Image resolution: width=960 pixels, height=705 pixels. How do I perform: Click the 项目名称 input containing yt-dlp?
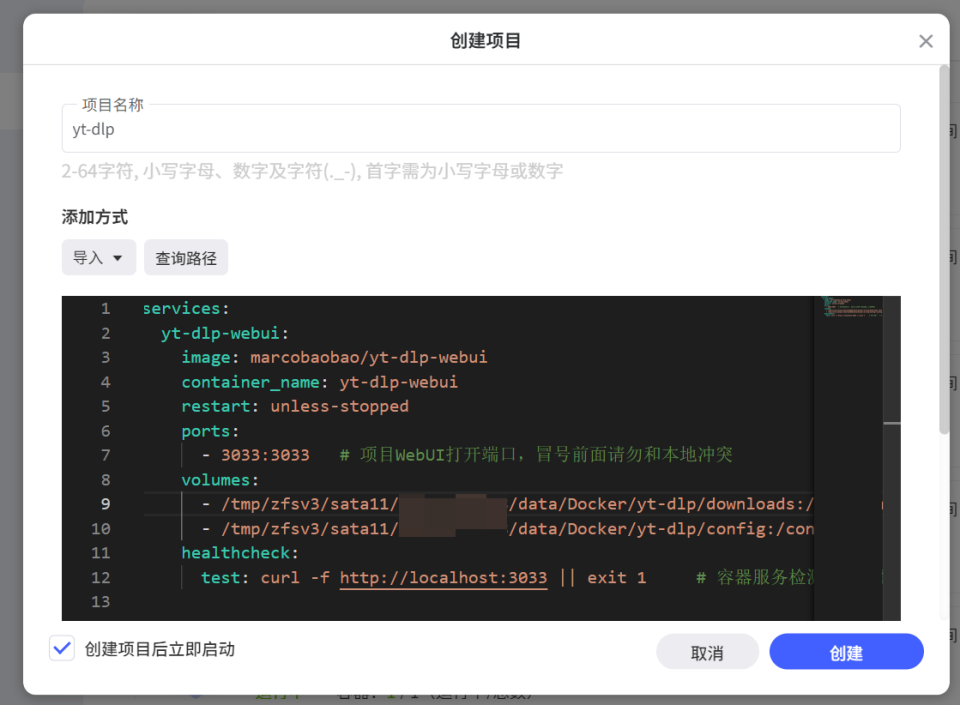pos(481,129)
